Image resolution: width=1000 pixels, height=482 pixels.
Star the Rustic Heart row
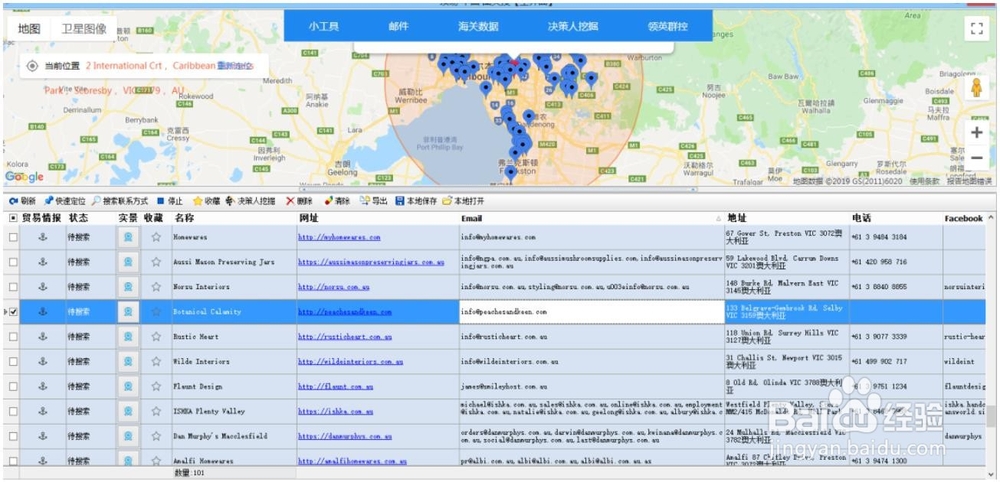pyautogui.click(x=156, y=337)
